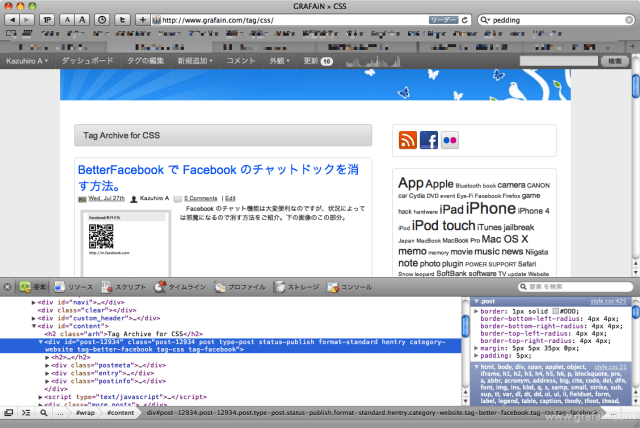Open the Facebook icon in the sidebar

point(429,140)
